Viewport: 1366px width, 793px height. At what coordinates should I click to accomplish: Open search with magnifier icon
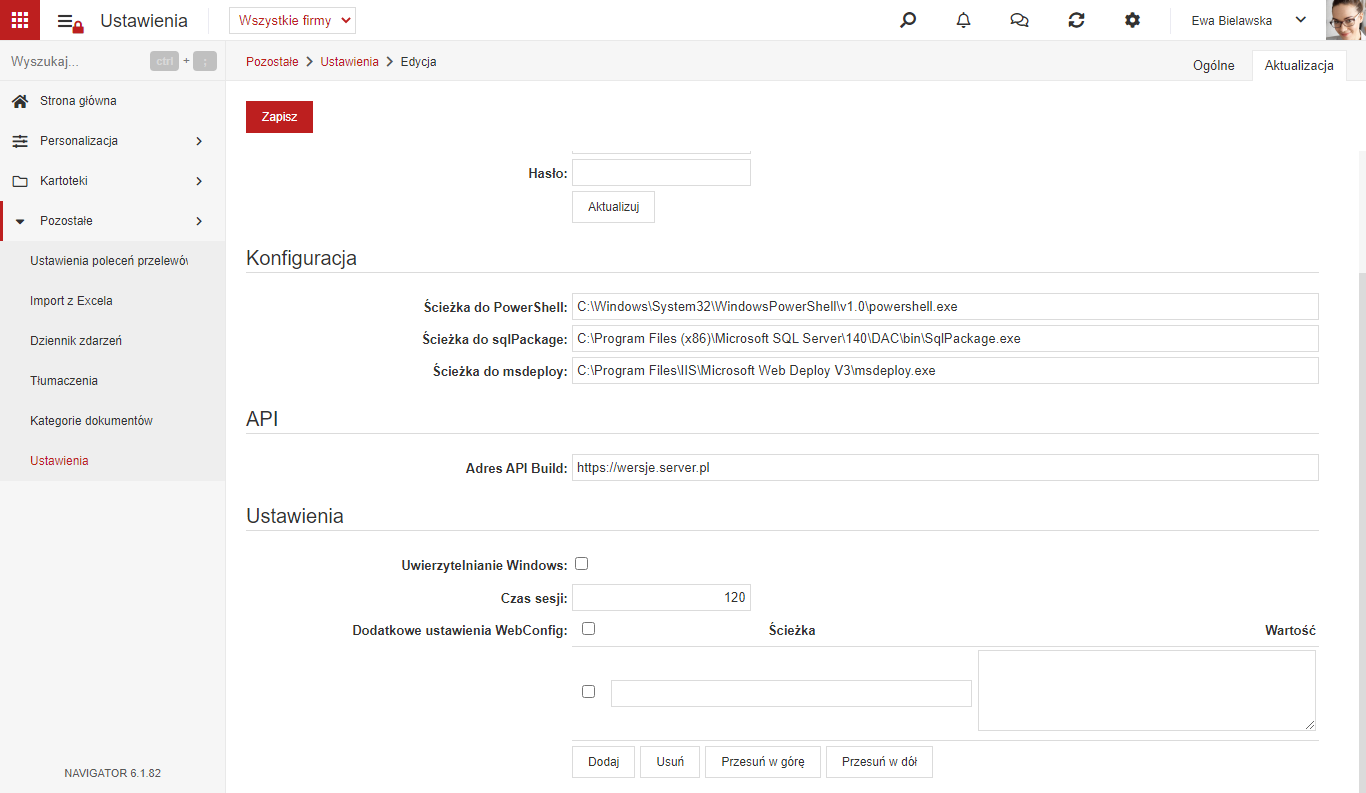(x=908, y=20)
